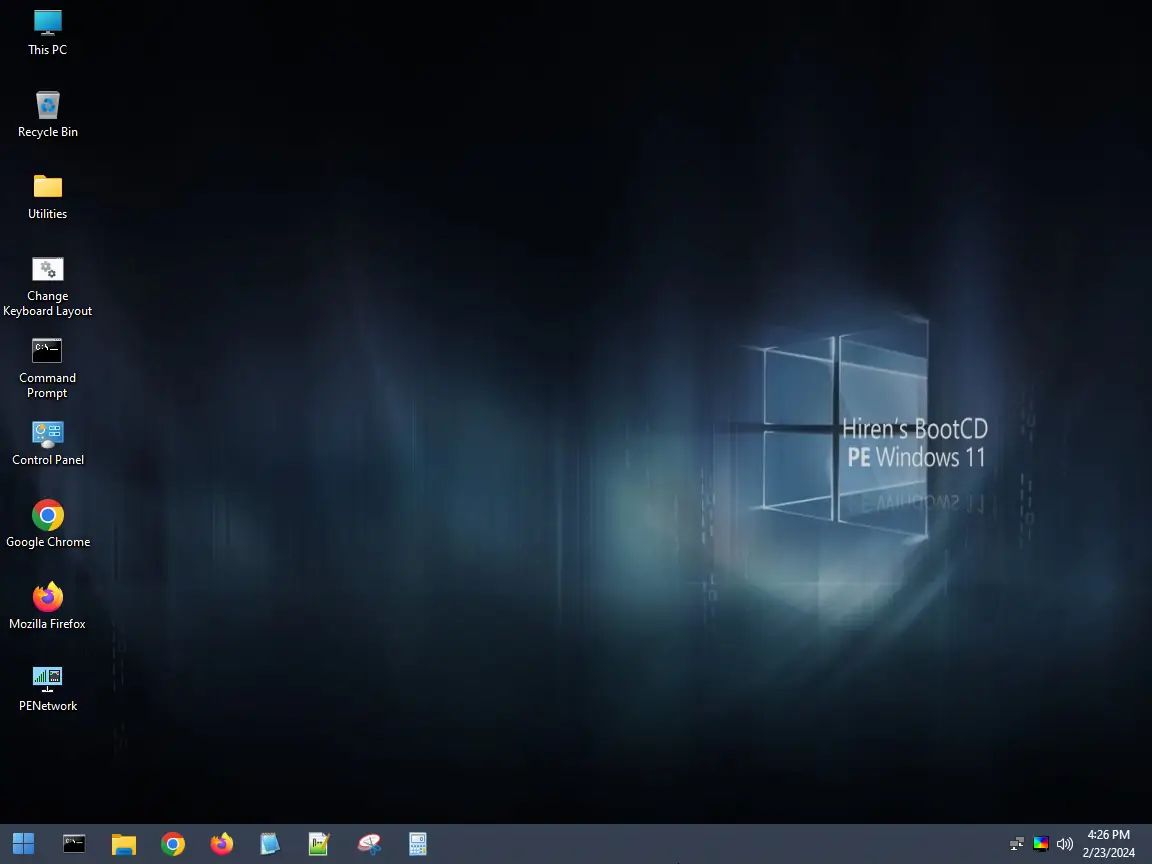The image size is (1152, 864).
Task: Launch Firefox from the taskbar
Action: click(221, 843)
